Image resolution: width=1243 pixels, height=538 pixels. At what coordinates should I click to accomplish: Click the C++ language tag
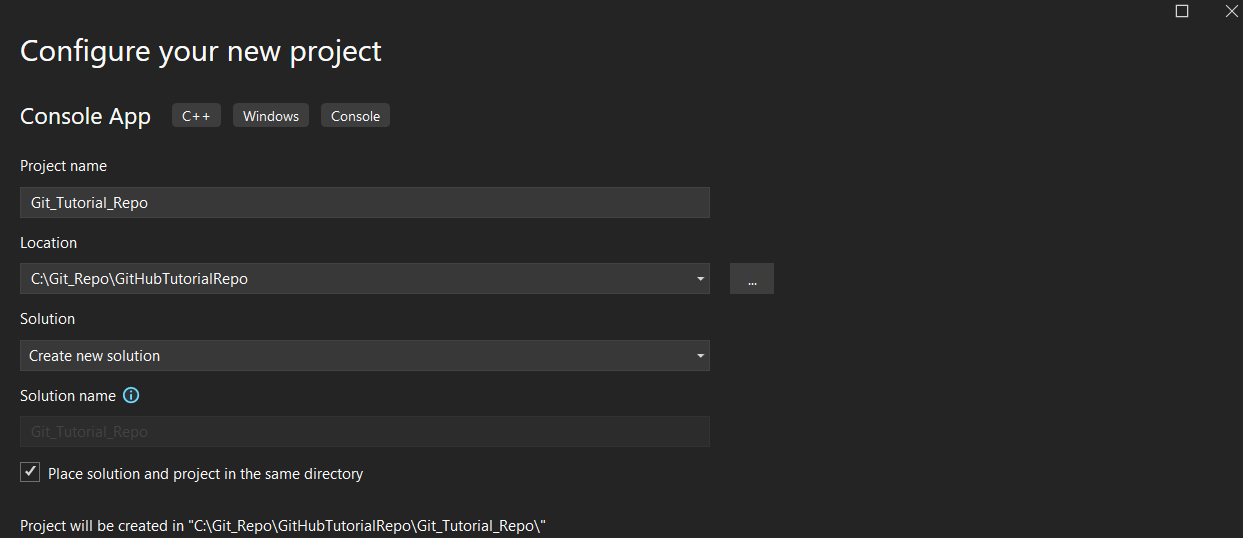point(196,116)
